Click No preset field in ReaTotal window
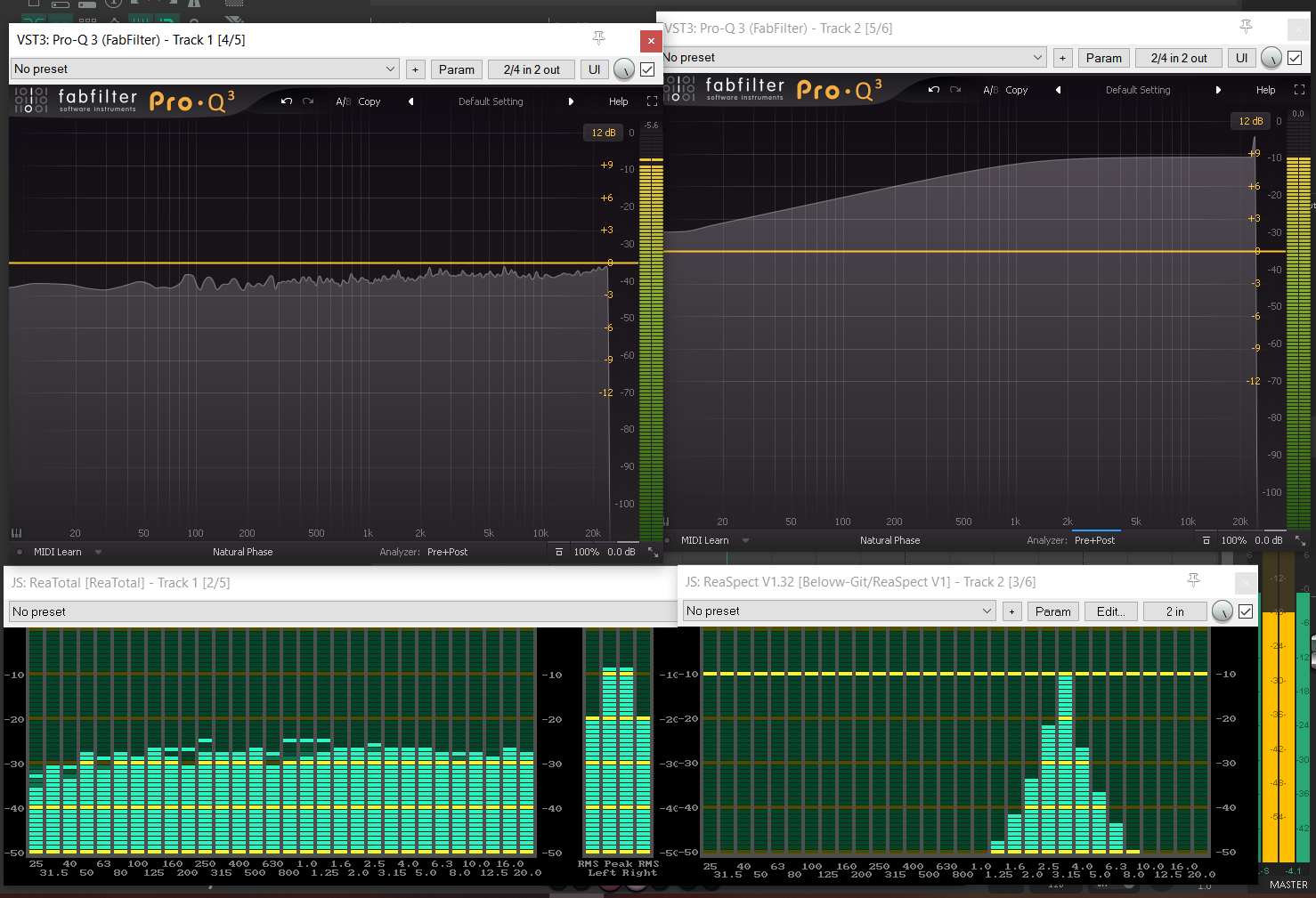 pos(343,612)
